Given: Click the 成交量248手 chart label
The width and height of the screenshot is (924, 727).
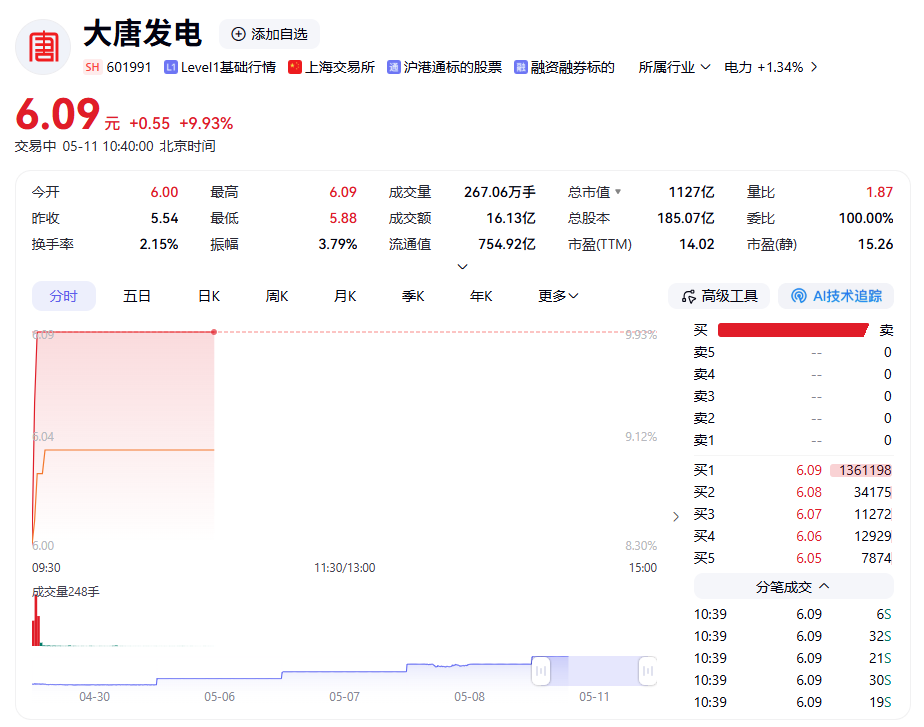Looking at the screenshot, I should (x=65, y=591).
